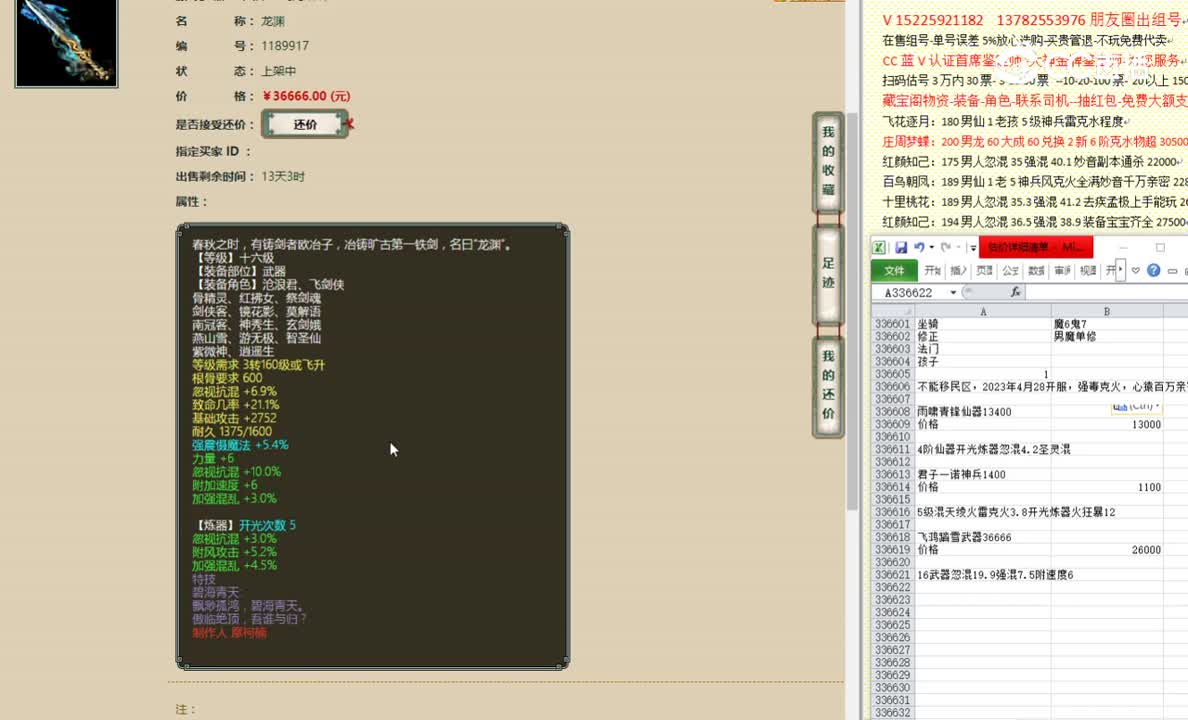
Task: Click the web page vertical scrollbar
Action: pos(852,311)
